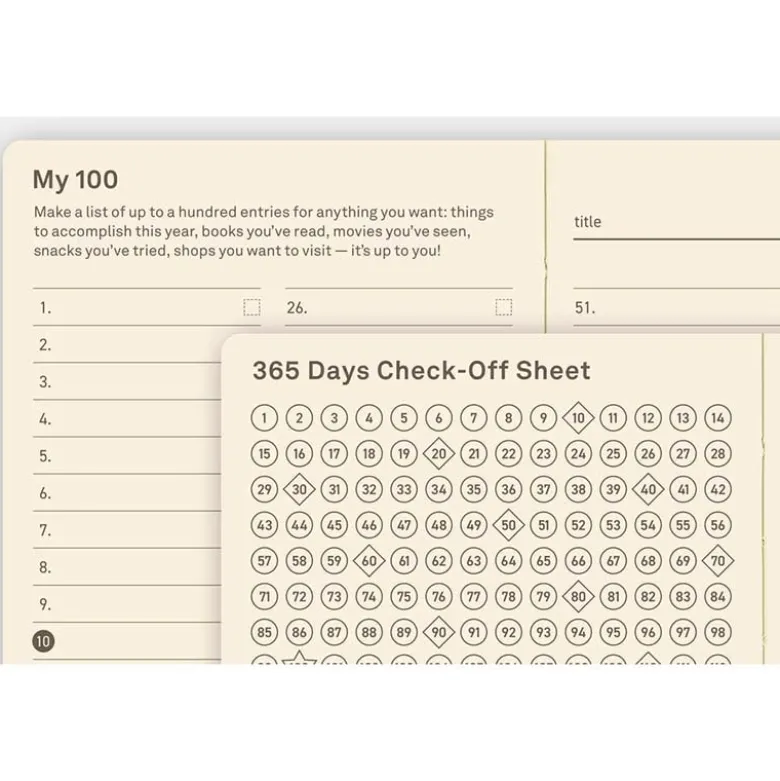
Task: Check off day 14 circle
Action: coord(717,417)
